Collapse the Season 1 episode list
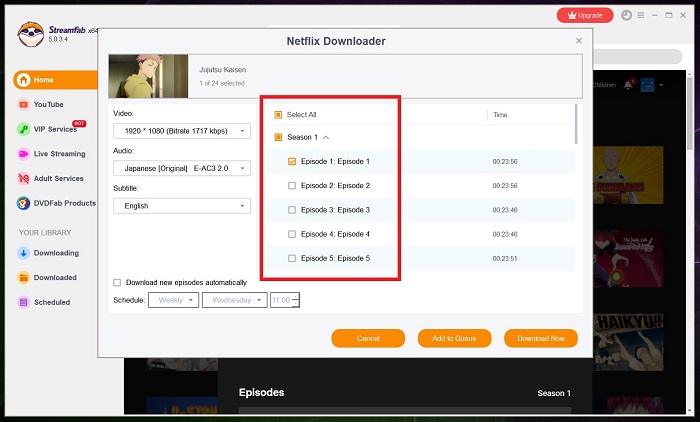Image resolution: width=700 pixels, height=422 pixels. [326, 138]
